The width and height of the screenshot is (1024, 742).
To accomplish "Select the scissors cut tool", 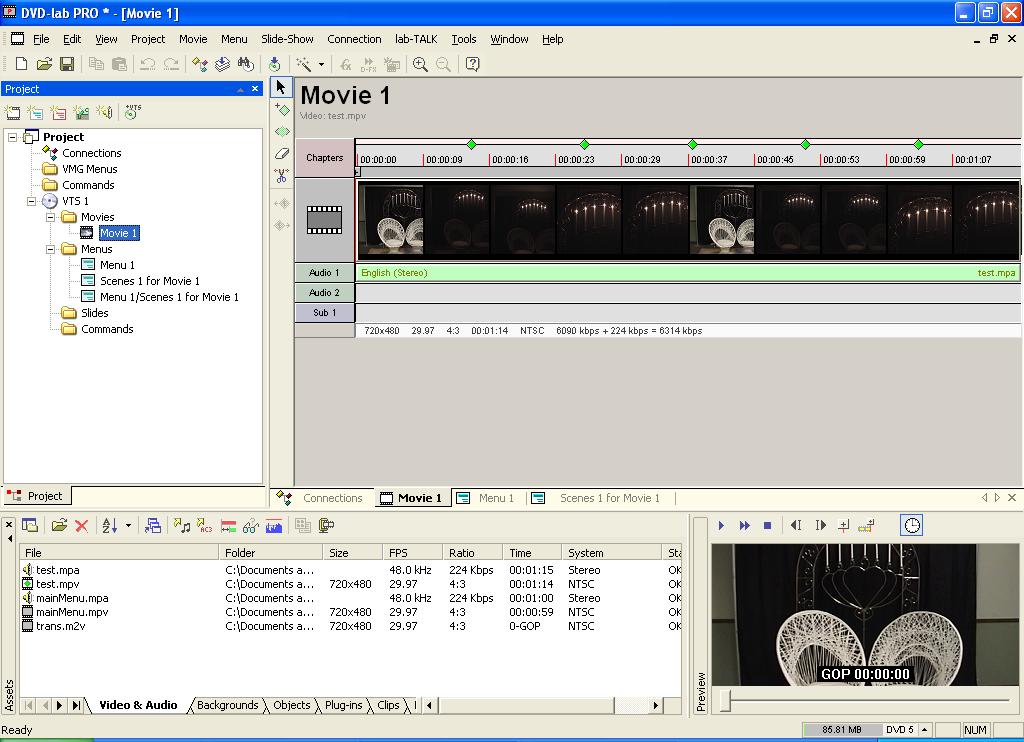I will [x=281, y=176].
